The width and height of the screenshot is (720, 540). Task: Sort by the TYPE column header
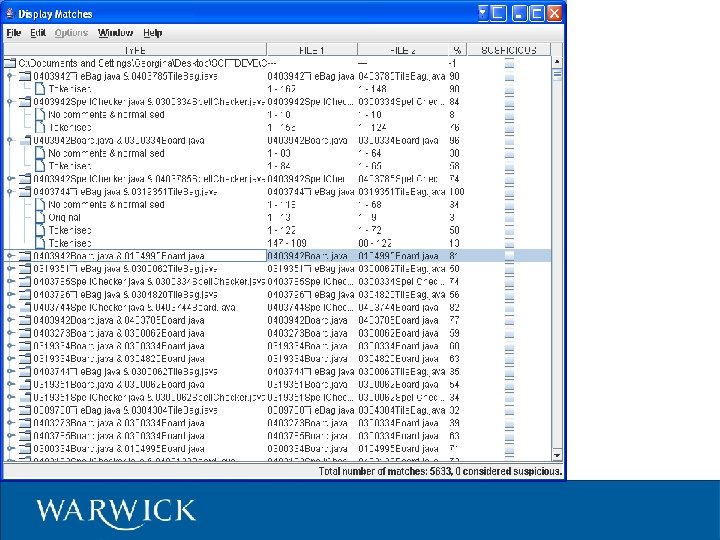(135, 50)
